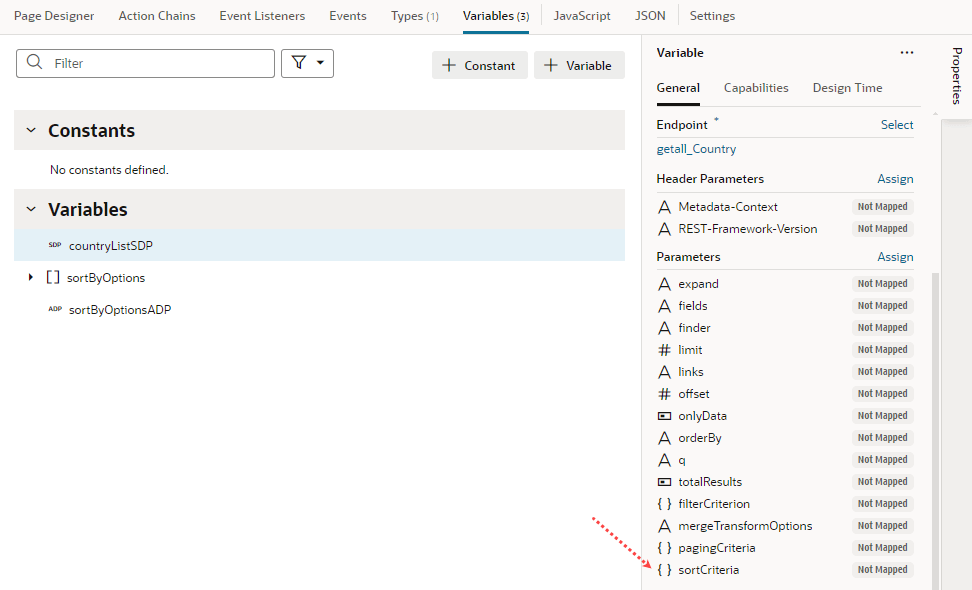Open the getall_Country endpoint link

(x=696, y=151)
